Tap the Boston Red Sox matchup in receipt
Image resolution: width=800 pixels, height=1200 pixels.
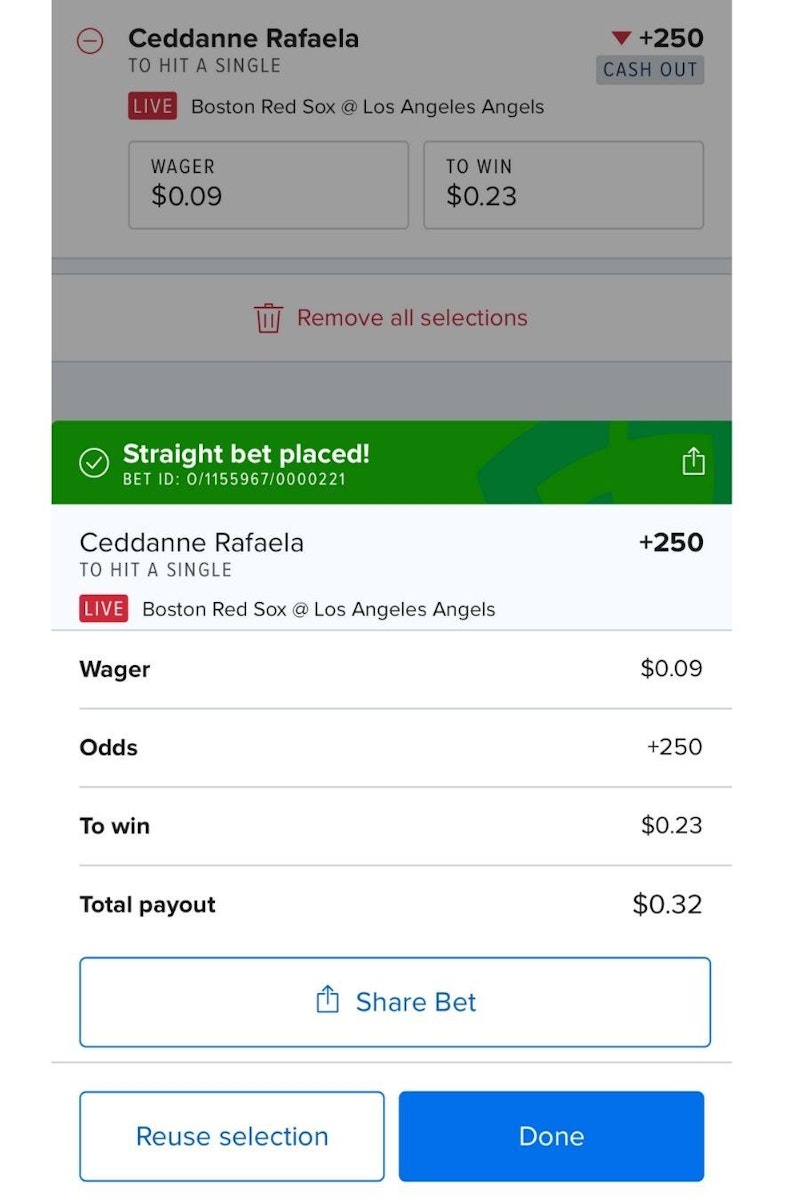coord(318,609)
